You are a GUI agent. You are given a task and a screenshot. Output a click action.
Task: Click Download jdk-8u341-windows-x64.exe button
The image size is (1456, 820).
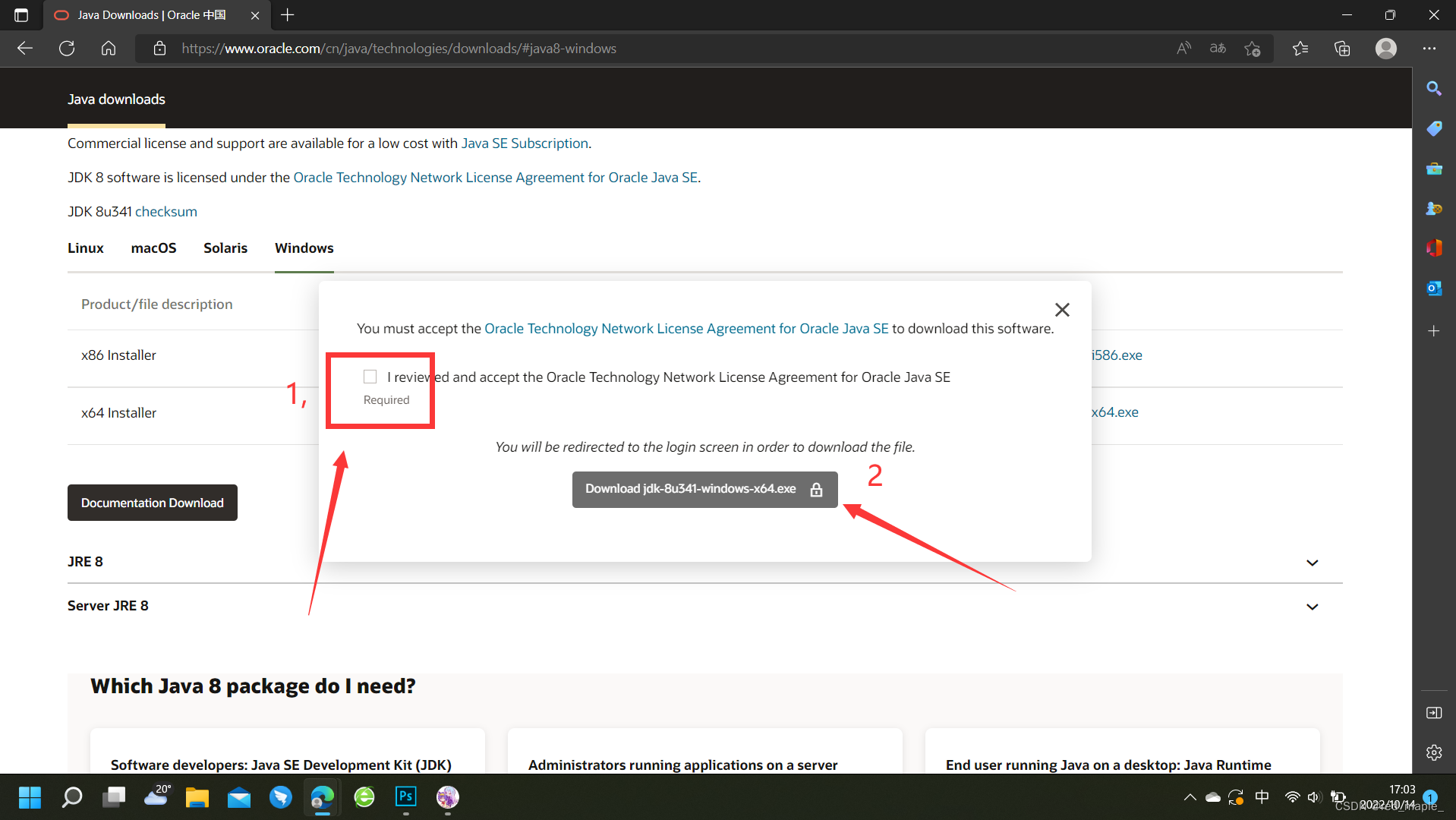pyautogui.click(x=704, y=489)
